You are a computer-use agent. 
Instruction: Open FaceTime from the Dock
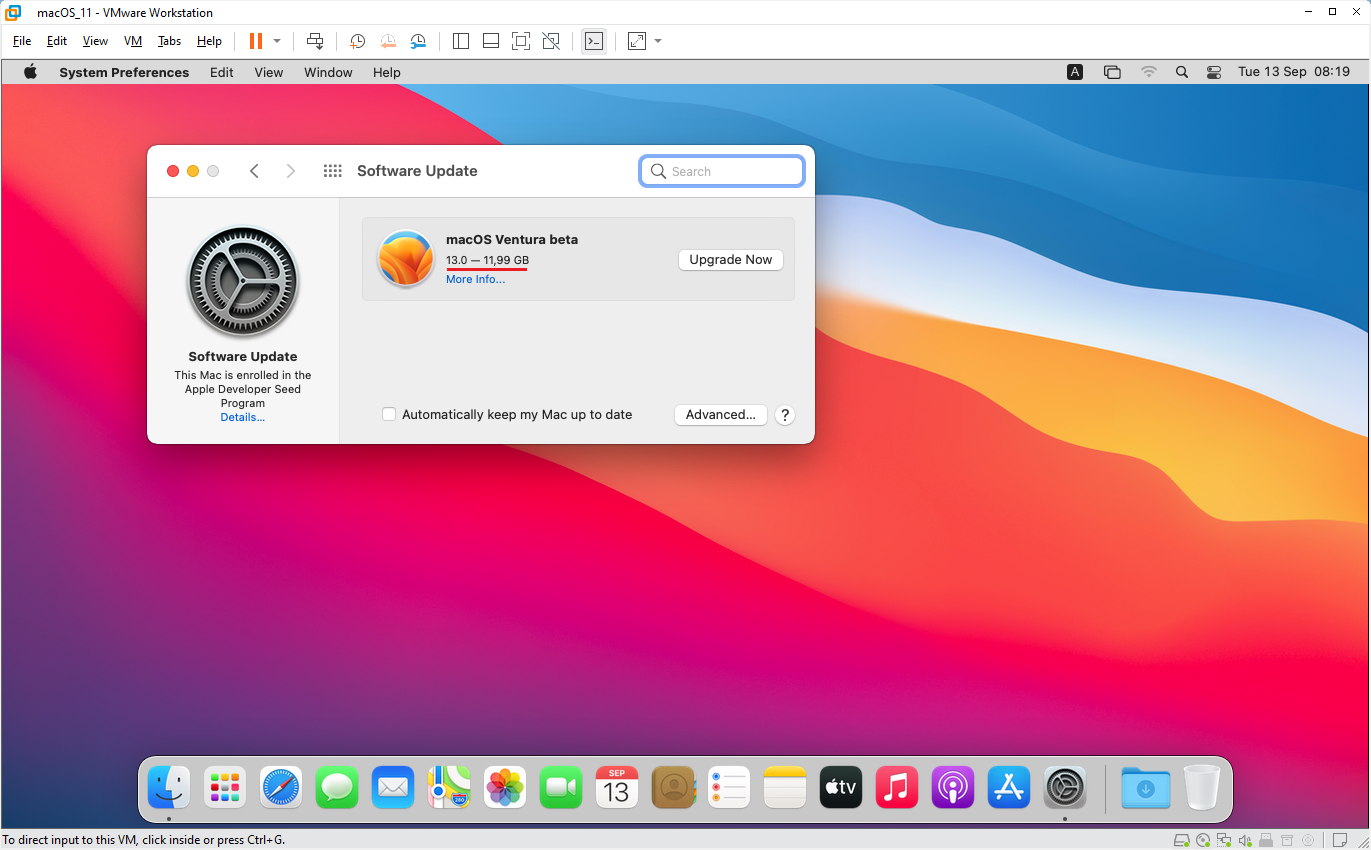click(561, 788)
